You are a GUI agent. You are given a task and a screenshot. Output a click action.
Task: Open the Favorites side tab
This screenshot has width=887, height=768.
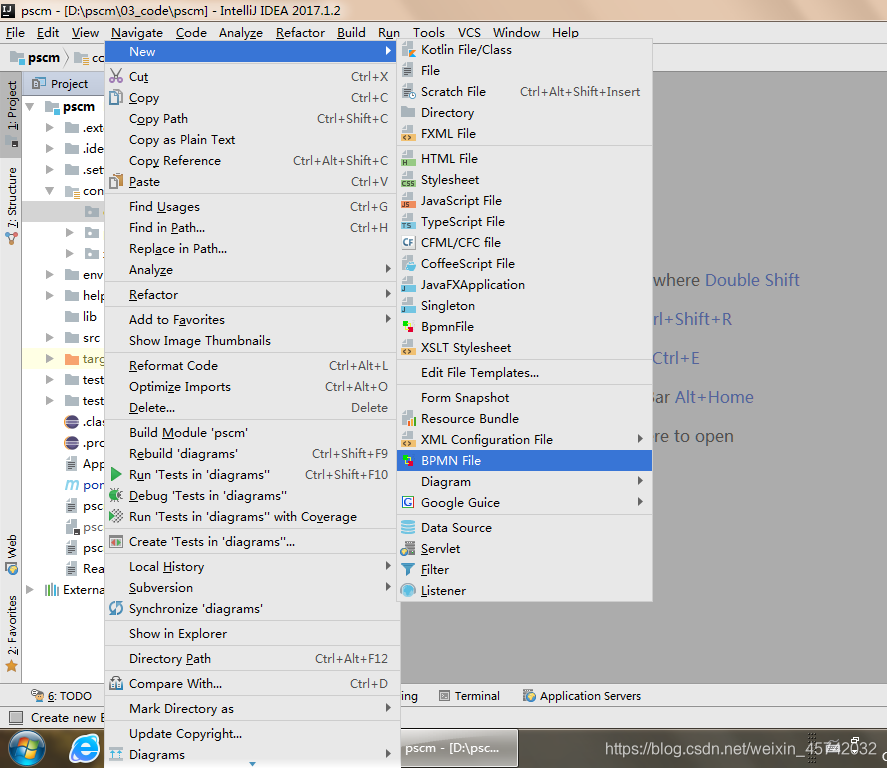pos(12,632)
